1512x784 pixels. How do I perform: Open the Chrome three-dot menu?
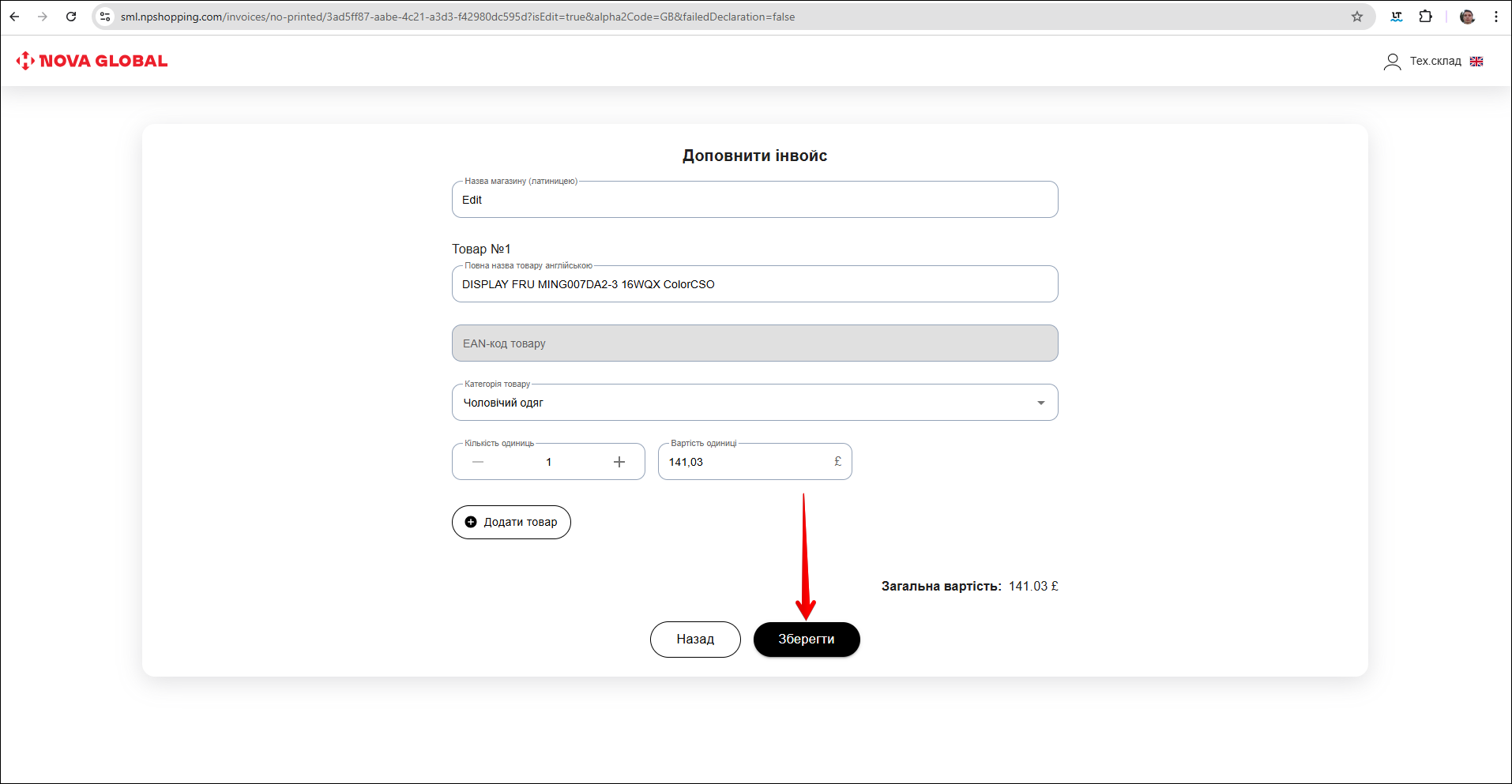(x=1495, y=17)
